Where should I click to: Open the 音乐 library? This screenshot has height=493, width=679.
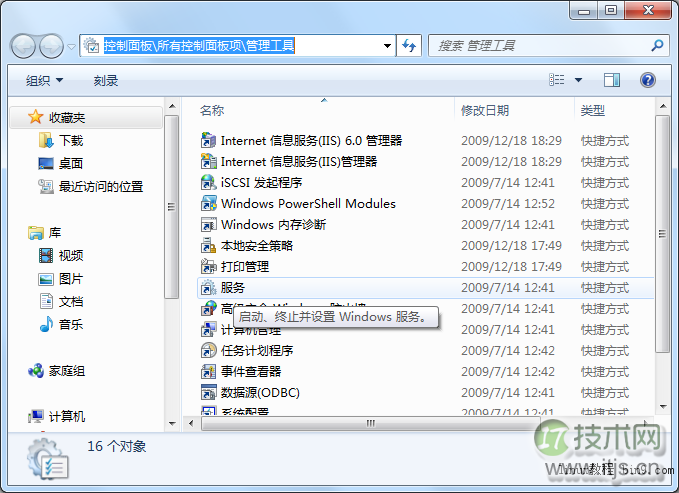click(71, 324)
